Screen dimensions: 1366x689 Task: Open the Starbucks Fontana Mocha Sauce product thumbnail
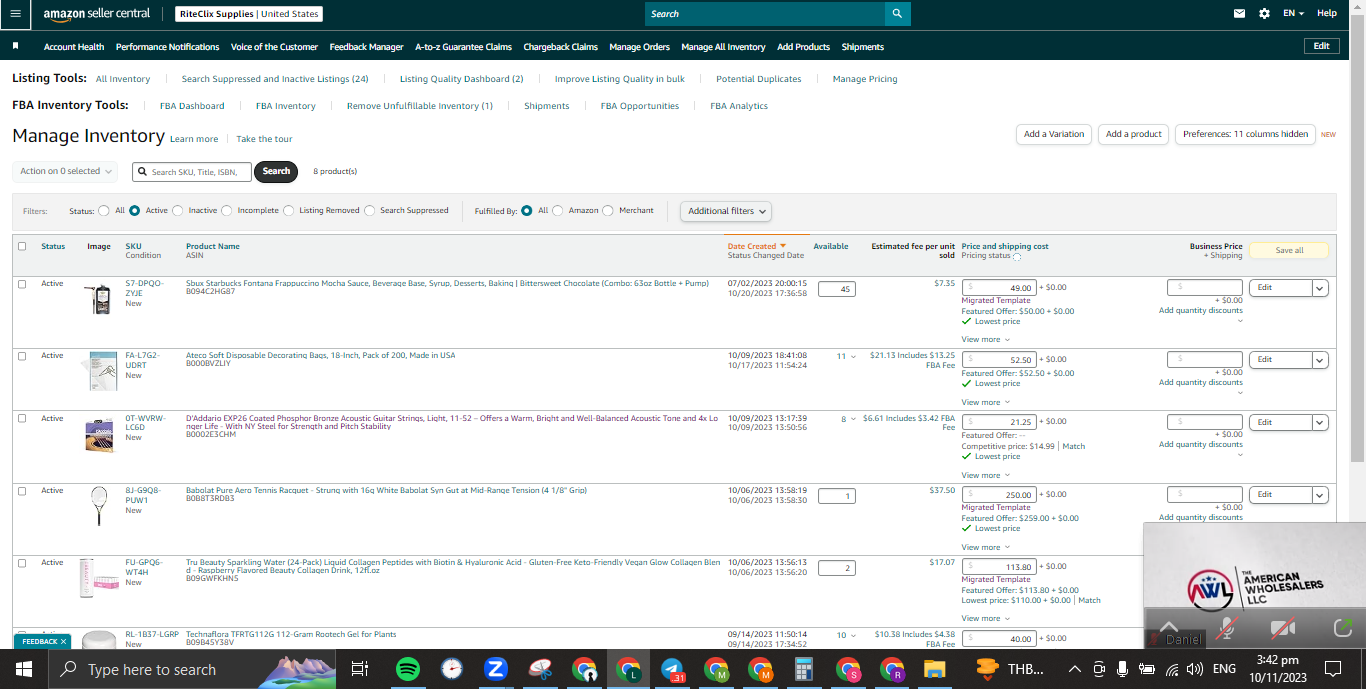99,299
